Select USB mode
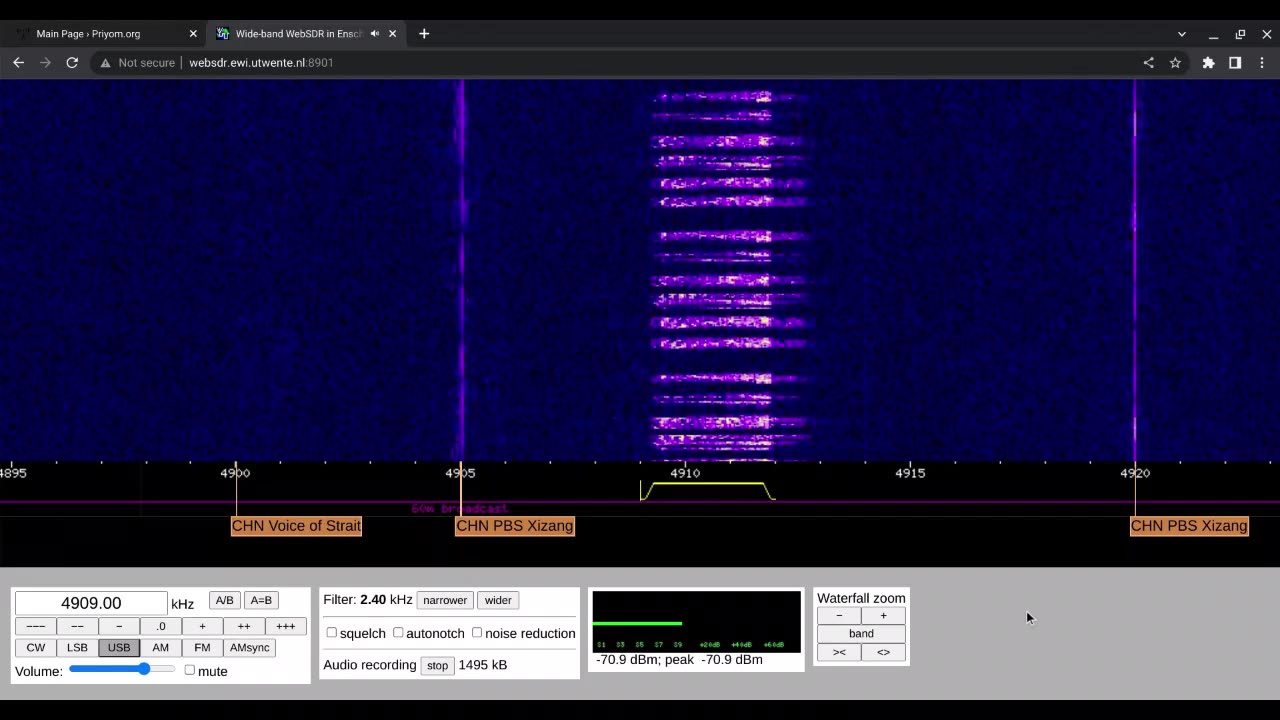 tap(119, 647)
